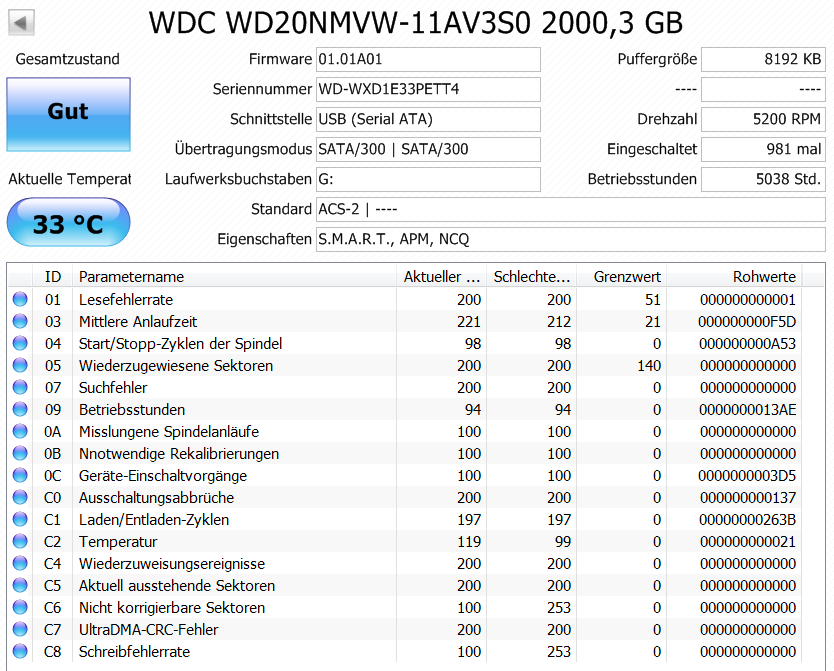The width and height of the screenshot is (834, 671).
Task: Click raw value 0000000013AE
Action: click(x=747, y=409)
